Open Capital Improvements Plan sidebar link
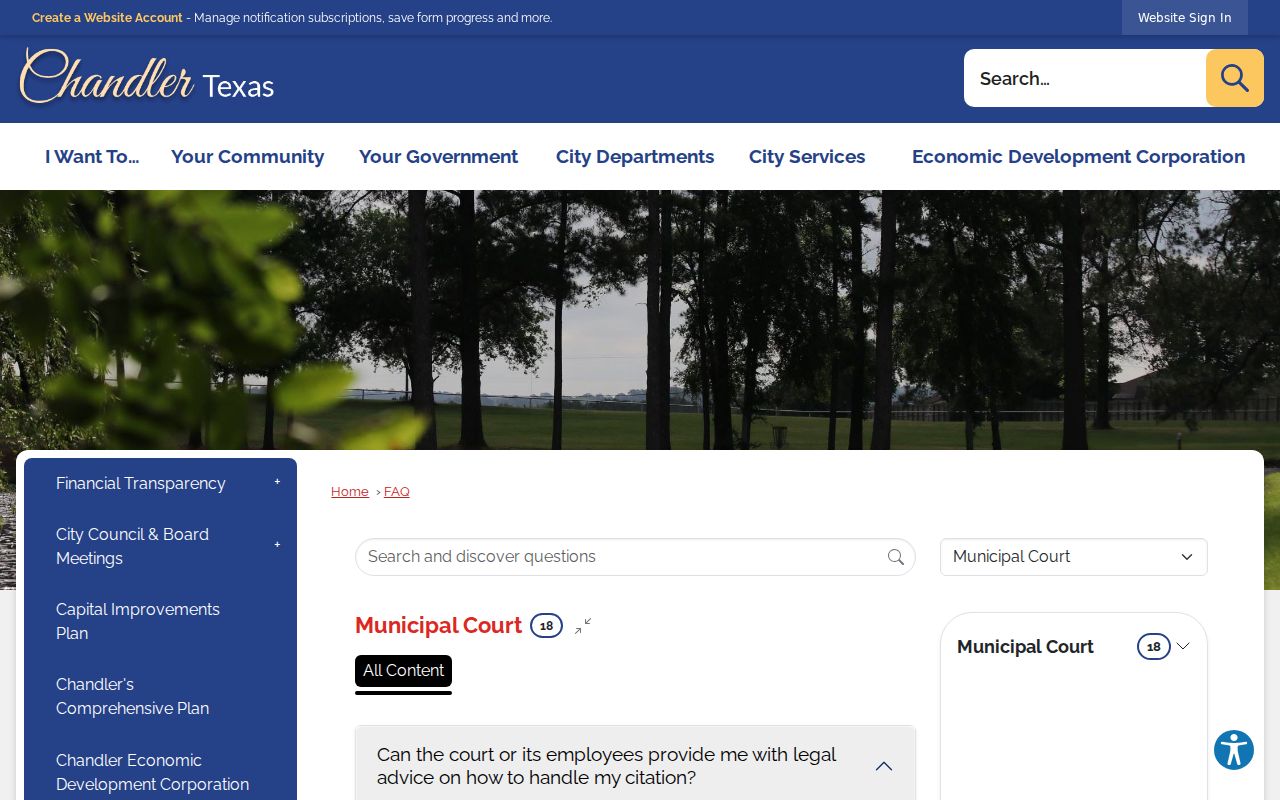Viewport: 1280px width, 800px height. (138, 621)
